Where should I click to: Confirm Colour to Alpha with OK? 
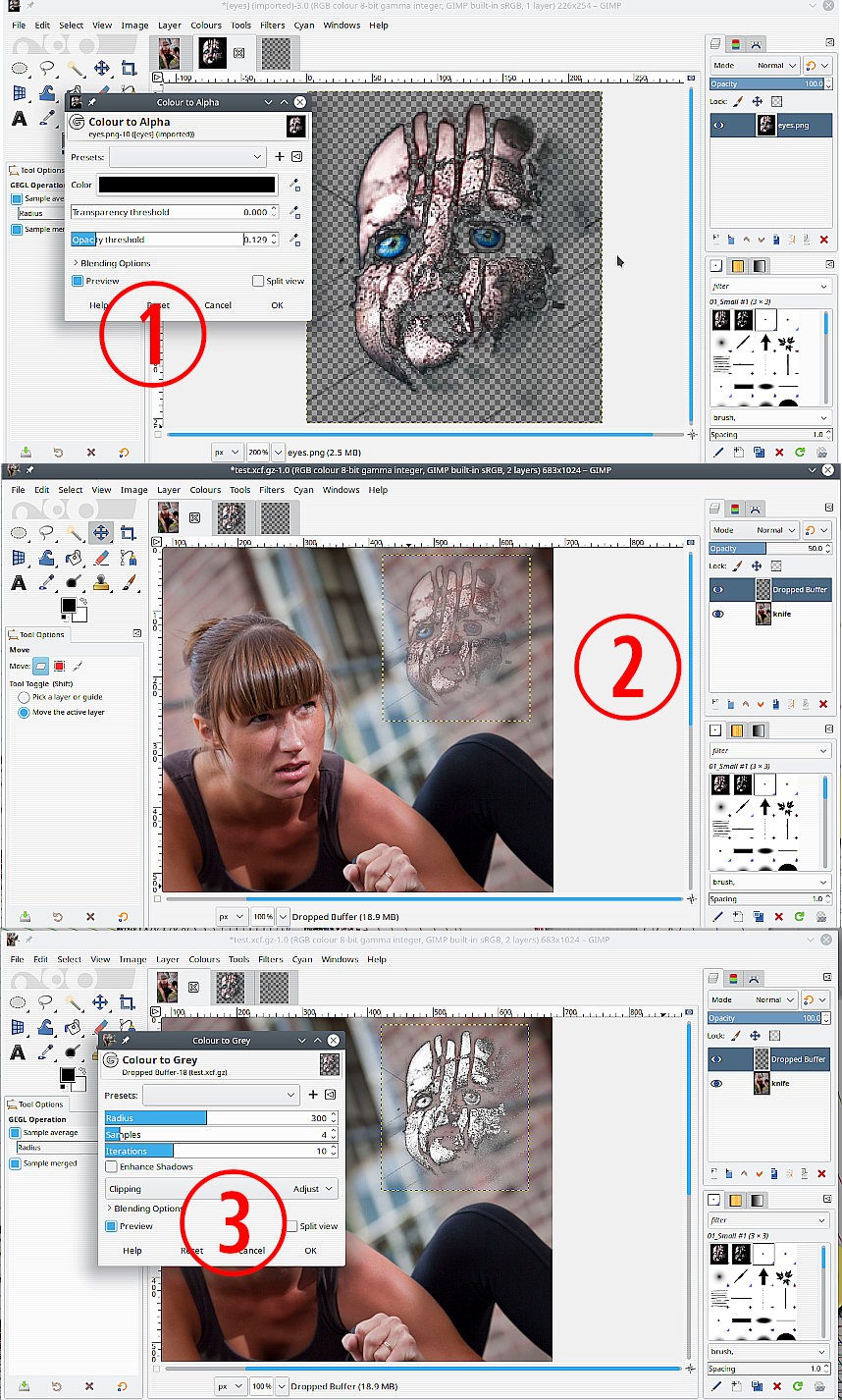click(277, 305)
